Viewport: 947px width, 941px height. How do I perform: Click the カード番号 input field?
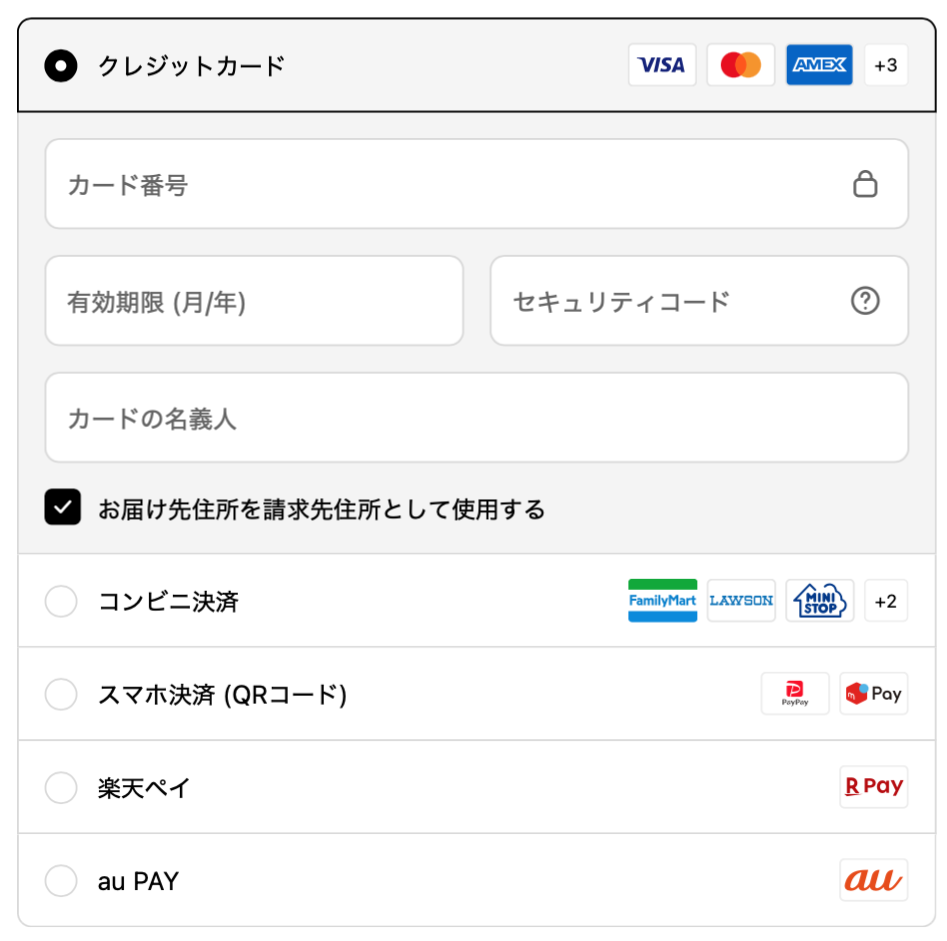pos(450,185)
